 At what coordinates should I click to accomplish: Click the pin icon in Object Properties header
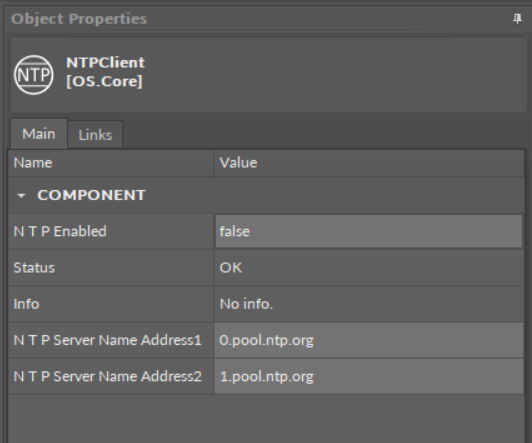pos(517,19)
